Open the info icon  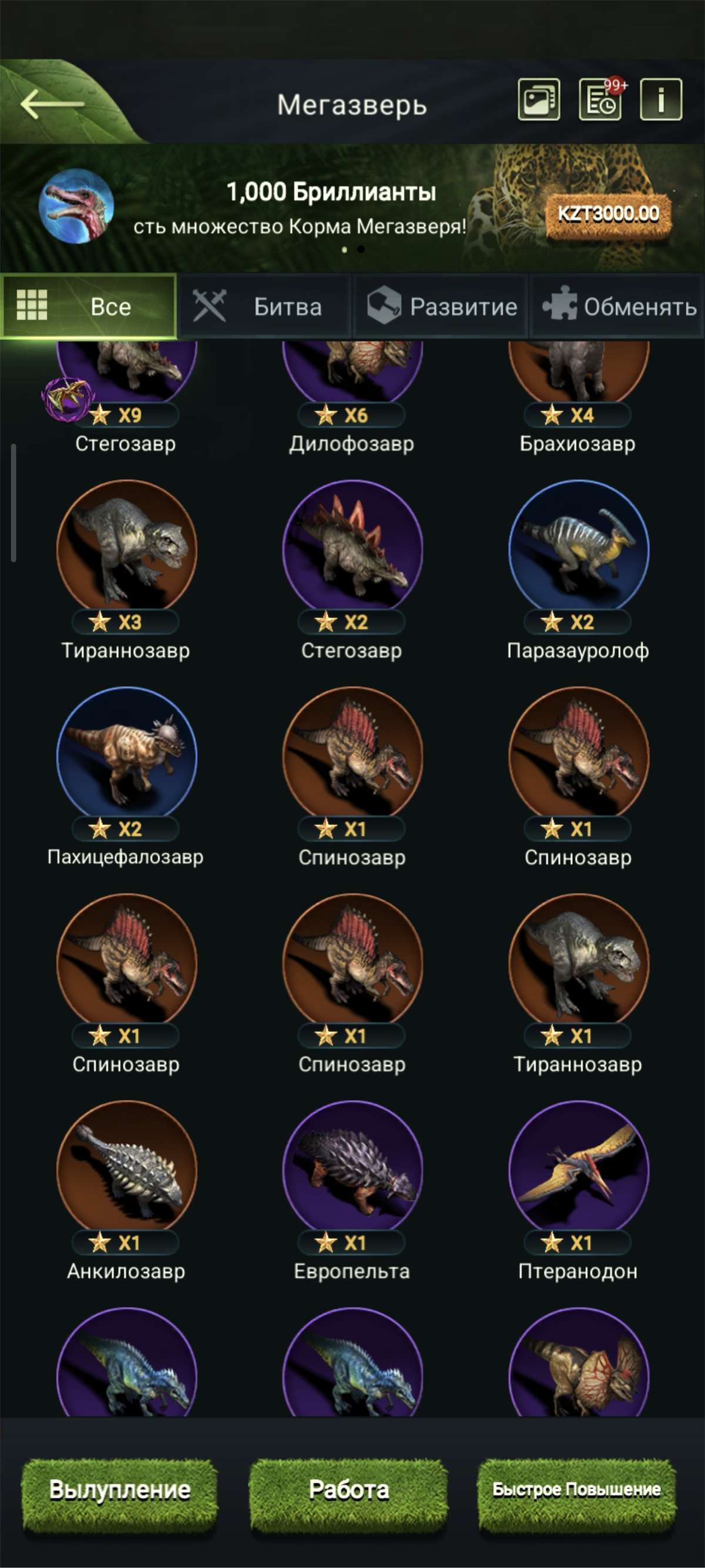(x=660, y=100)
